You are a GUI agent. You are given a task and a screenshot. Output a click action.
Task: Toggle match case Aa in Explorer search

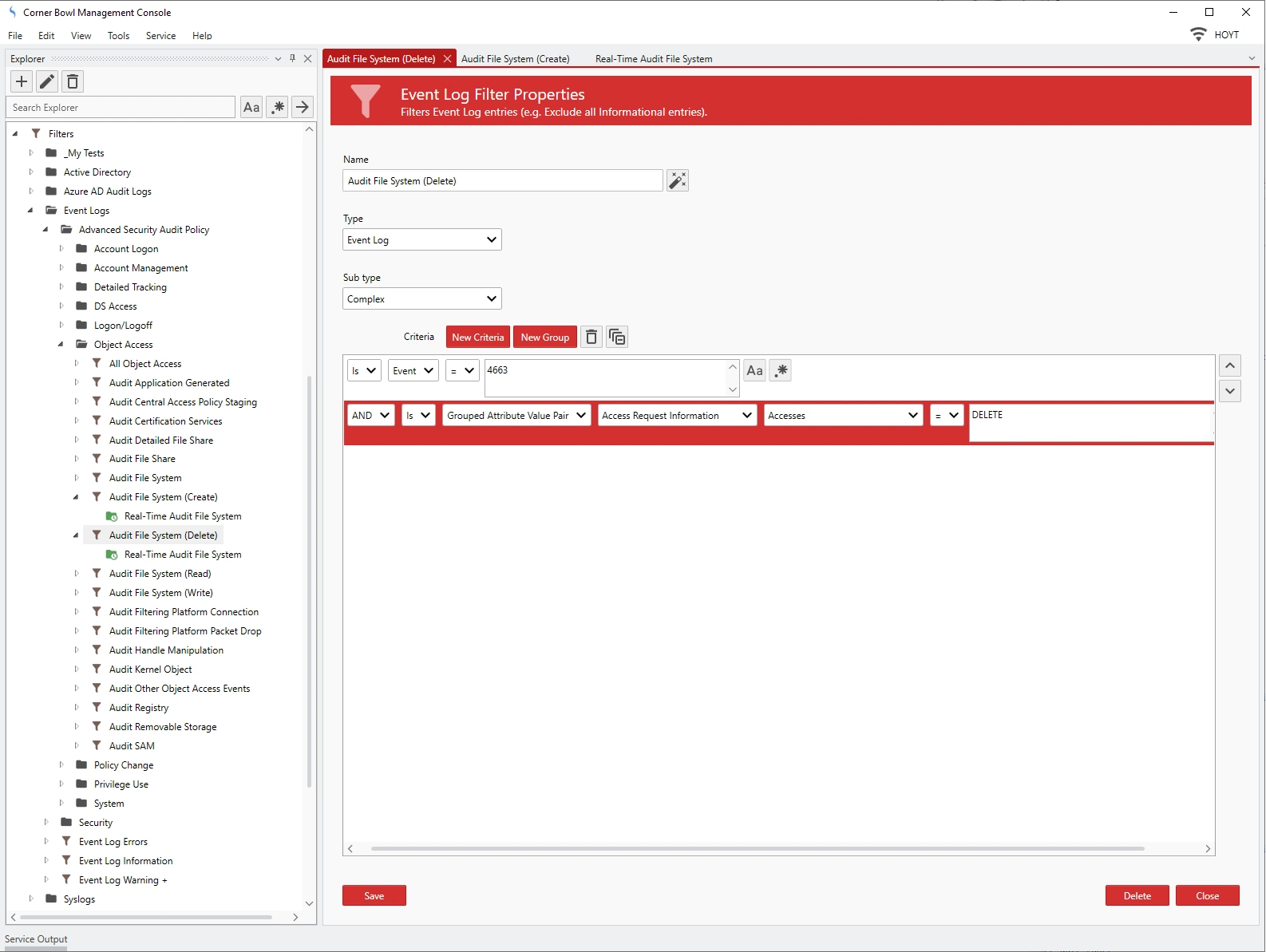(251, 108)
